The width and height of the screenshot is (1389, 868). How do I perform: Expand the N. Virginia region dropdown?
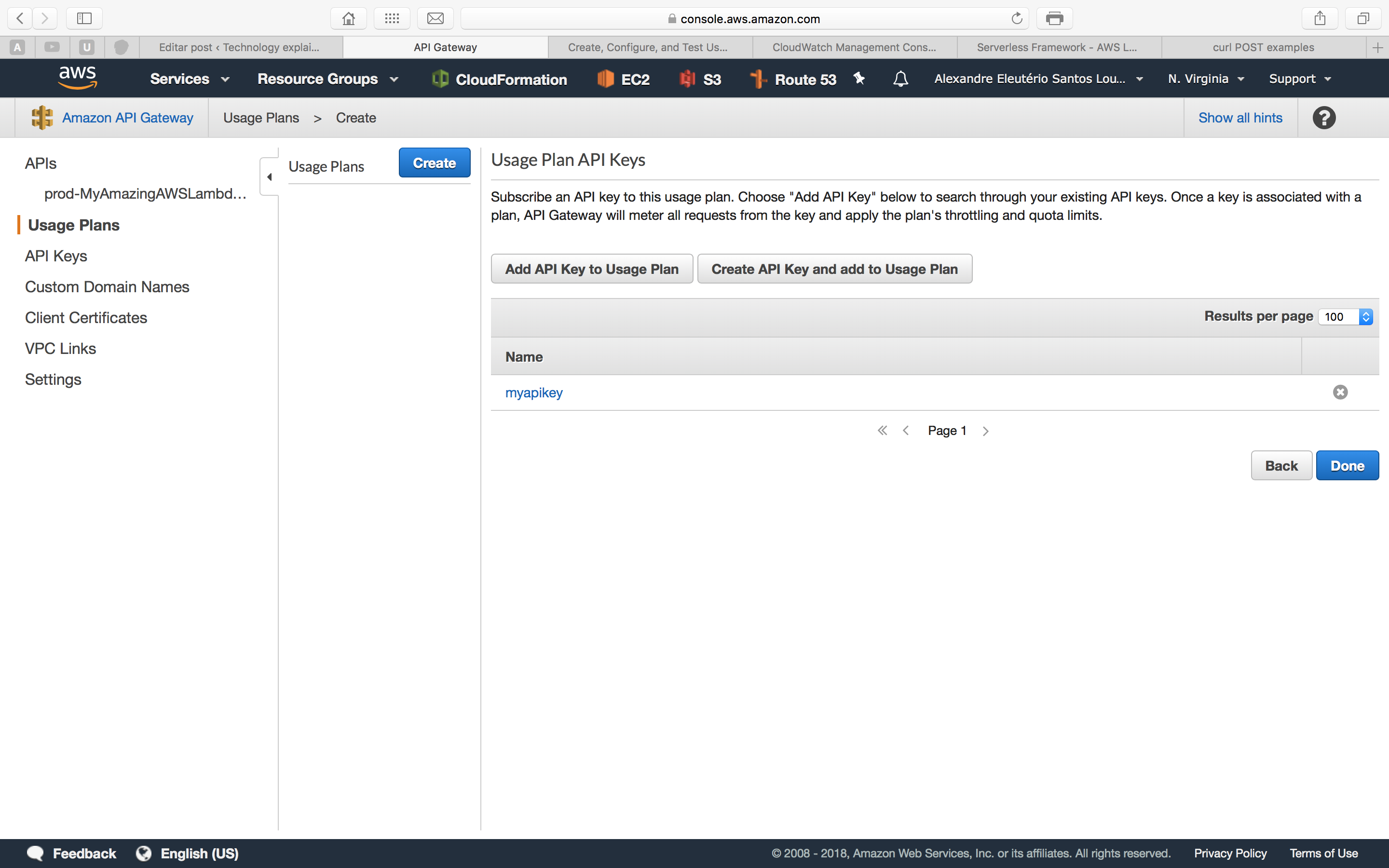point(1205,79)
